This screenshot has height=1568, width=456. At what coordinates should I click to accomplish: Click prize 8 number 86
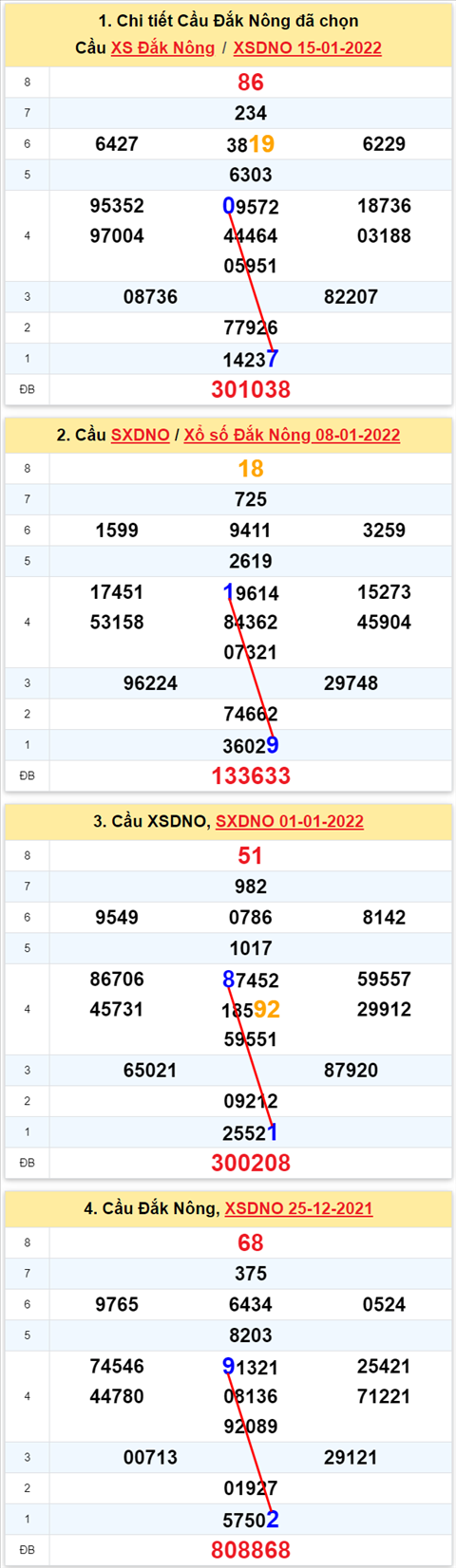coord(251,83)
